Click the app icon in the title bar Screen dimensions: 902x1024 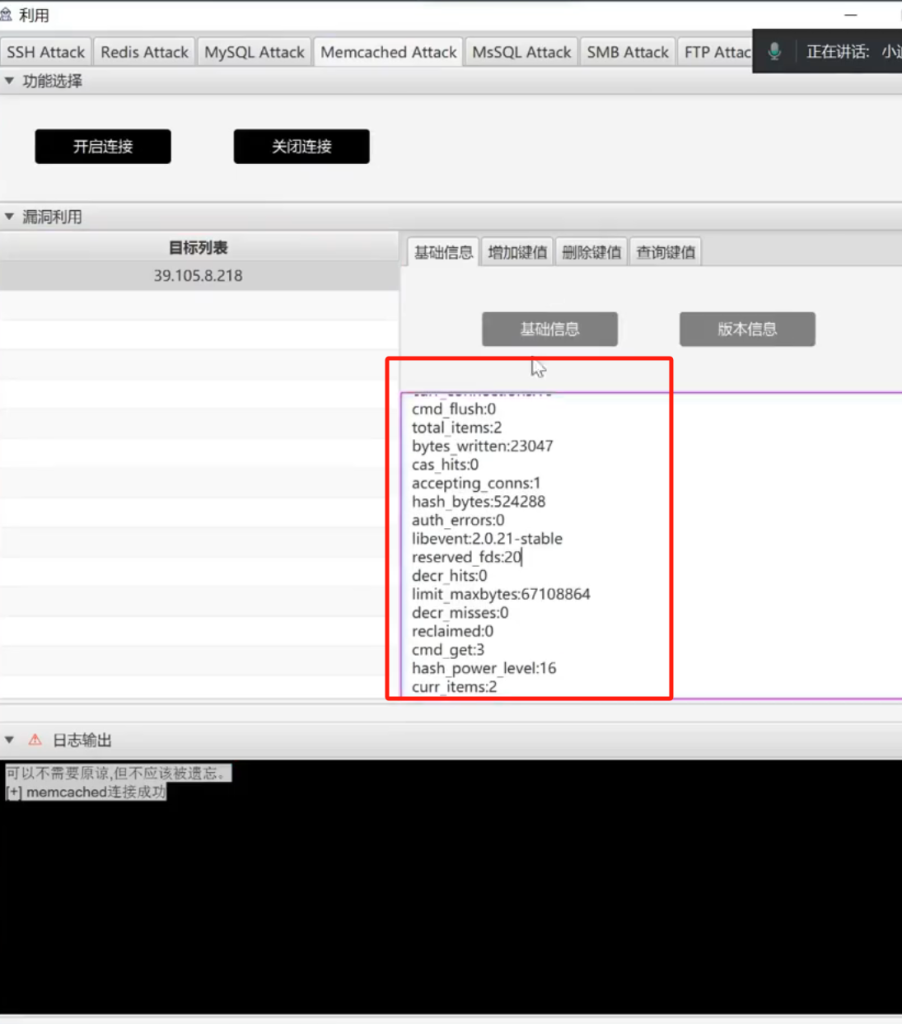[6, 14]
